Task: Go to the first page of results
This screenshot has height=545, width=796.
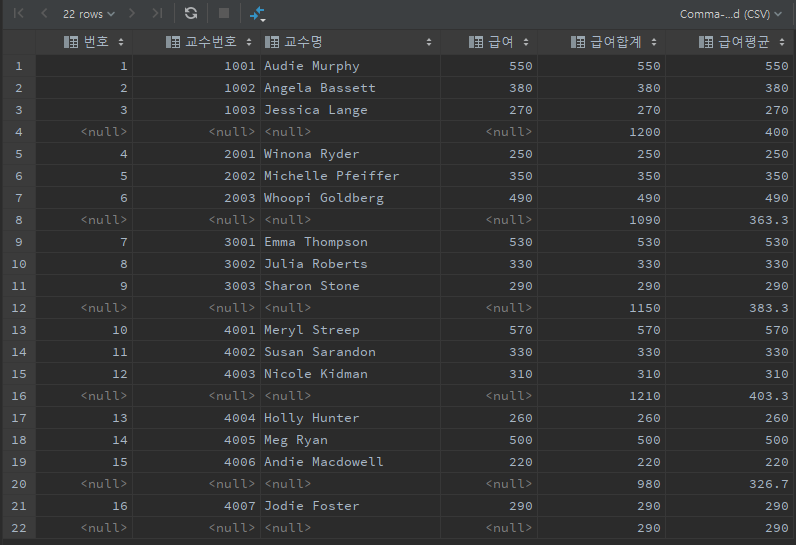Action: coord(18,14)
